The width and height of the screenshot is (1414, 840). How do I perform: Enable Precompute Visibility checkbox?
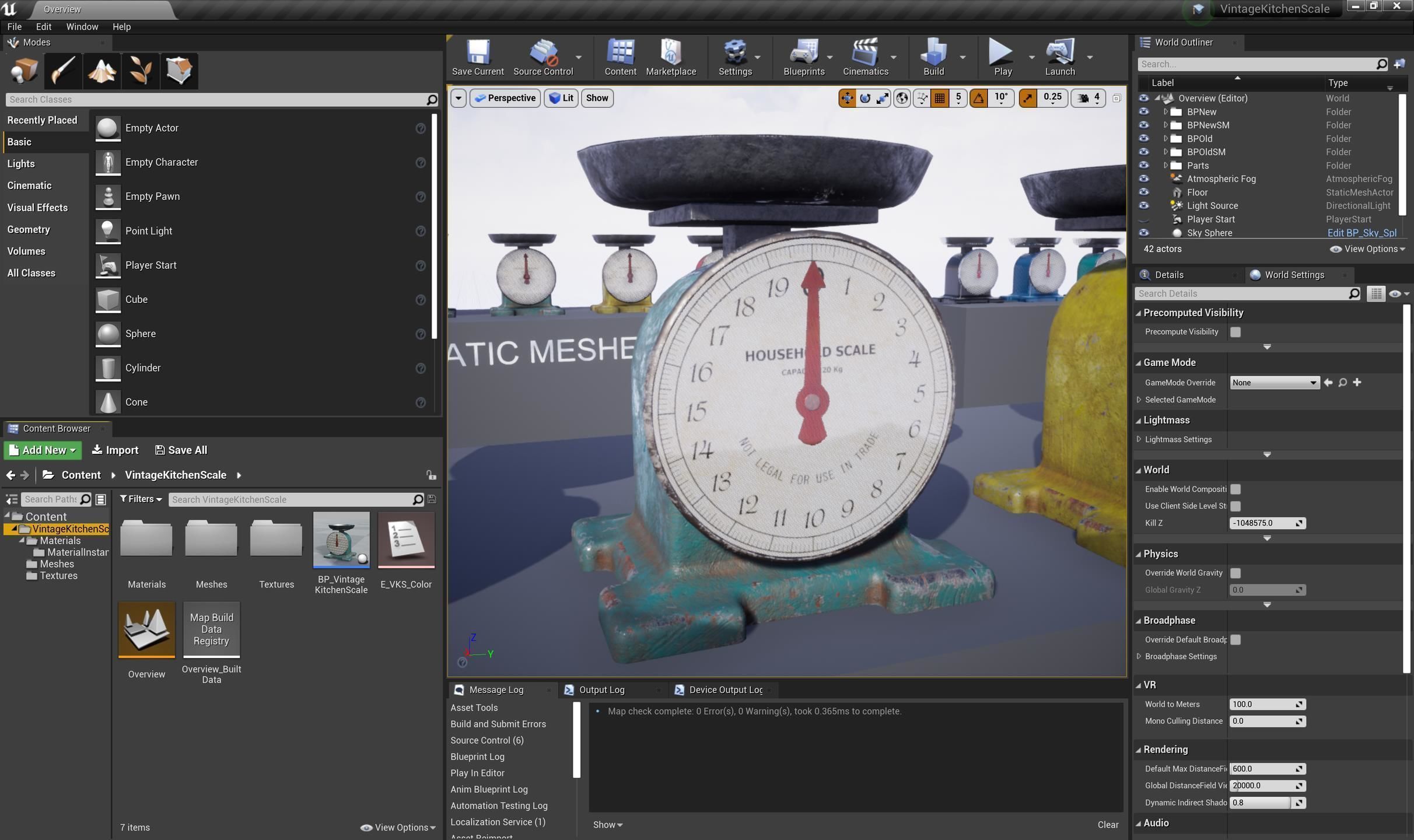pos(1235,332)
